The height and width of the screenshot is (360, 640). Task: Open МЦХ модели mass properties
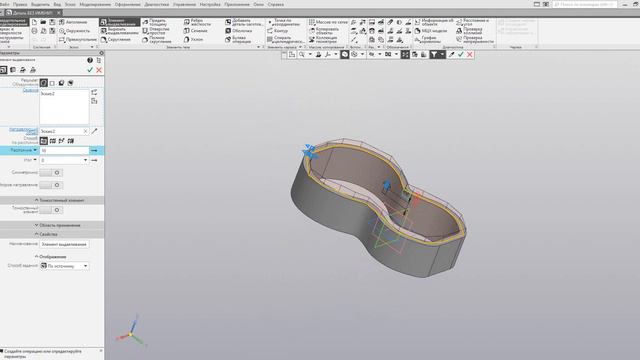[x=431, y=31]
